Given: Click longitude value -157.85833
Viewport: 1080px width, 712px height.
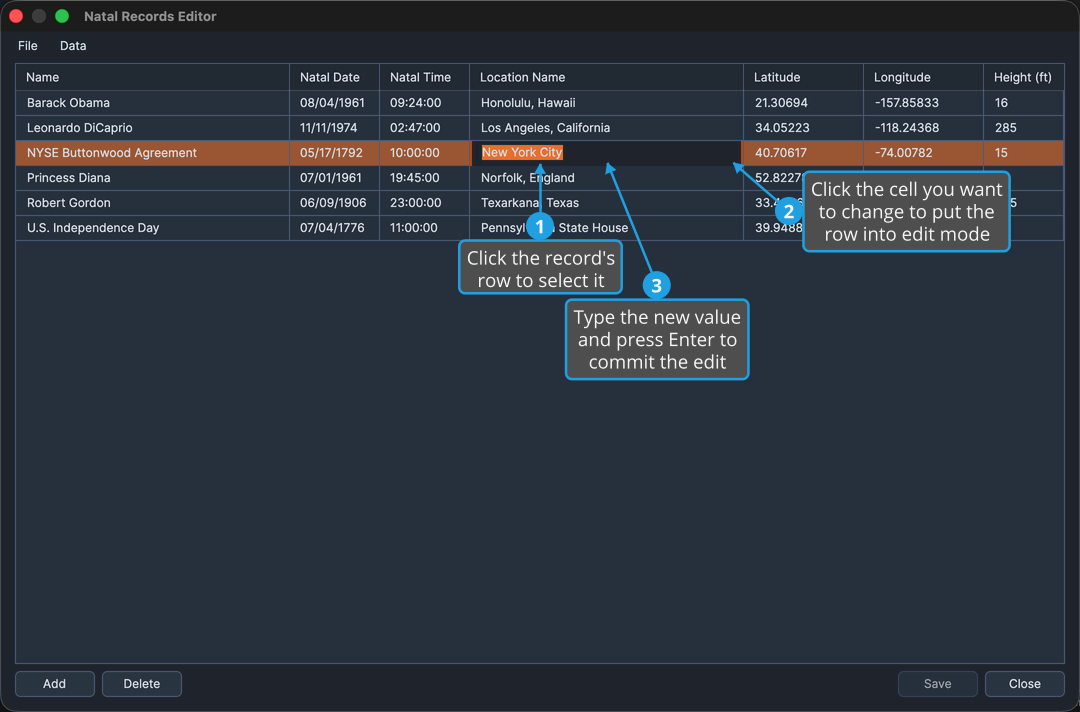Looking at the screenshot, I should tap(923, 103).
